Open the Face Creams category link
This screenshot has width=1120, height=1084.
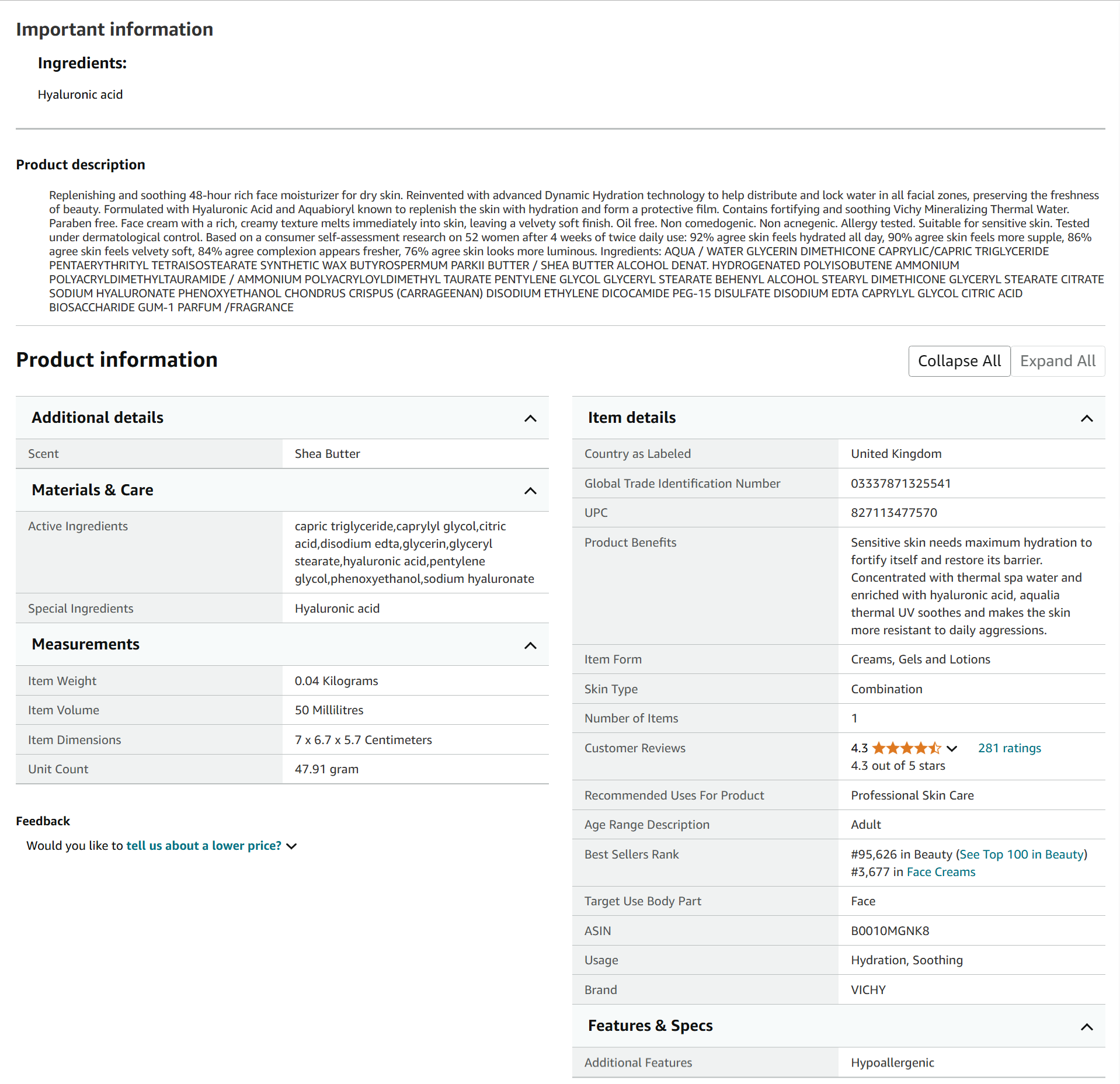tap(941, 872)
